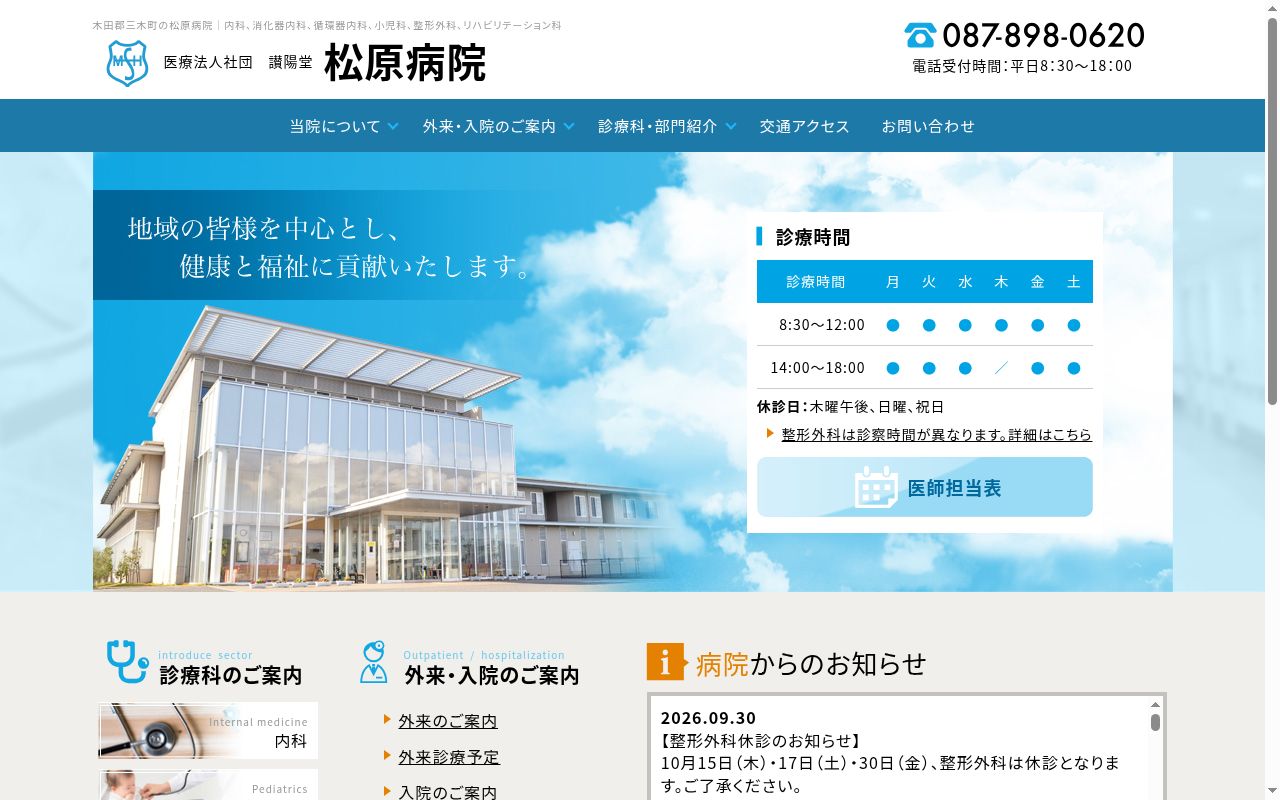
Task: Click the orange arrow before 整形外科は診察時間が異なります
Action: tap(771, 433)
